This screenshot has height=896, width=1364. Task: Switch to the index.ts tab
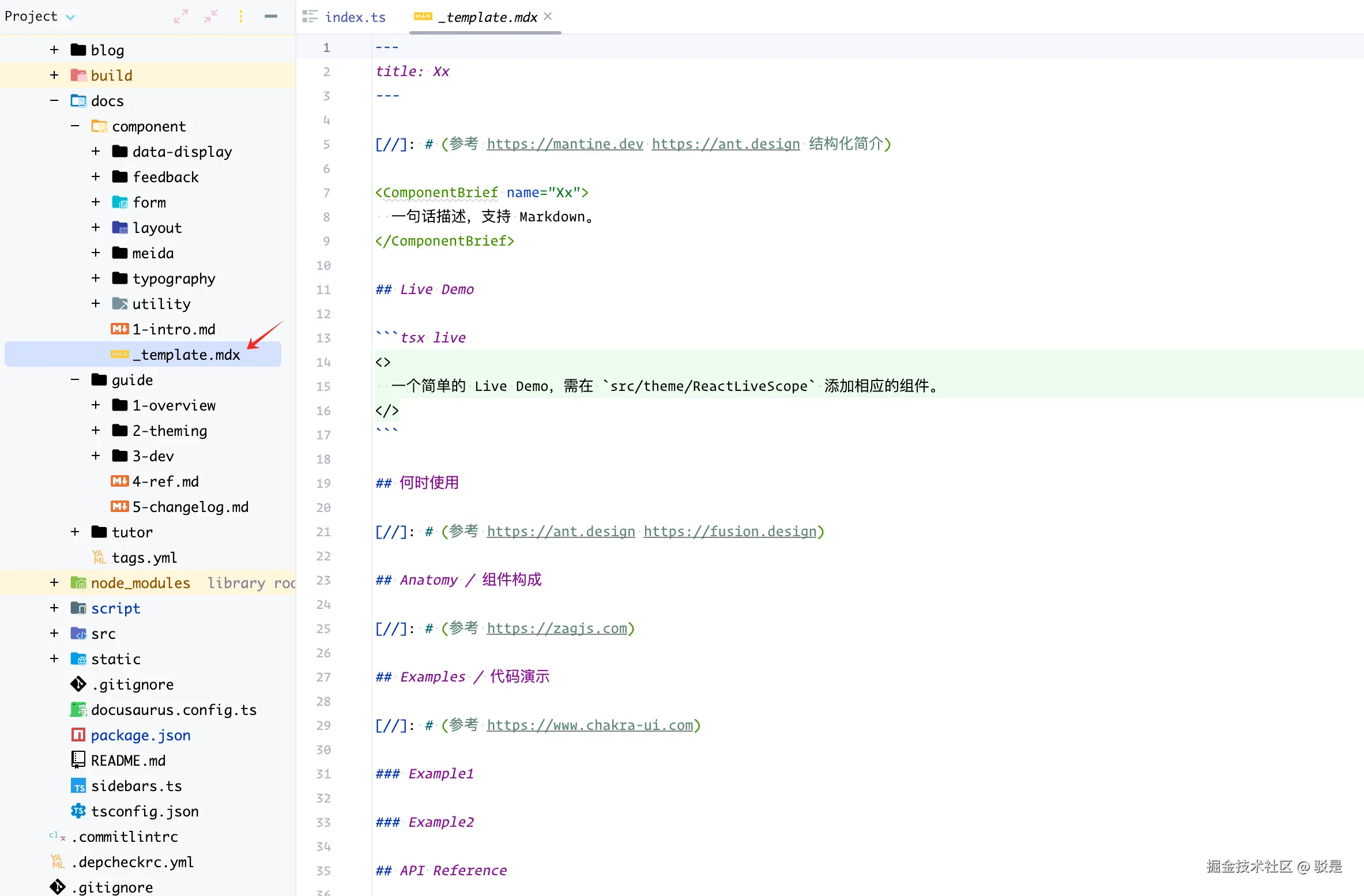pos(355,17)
